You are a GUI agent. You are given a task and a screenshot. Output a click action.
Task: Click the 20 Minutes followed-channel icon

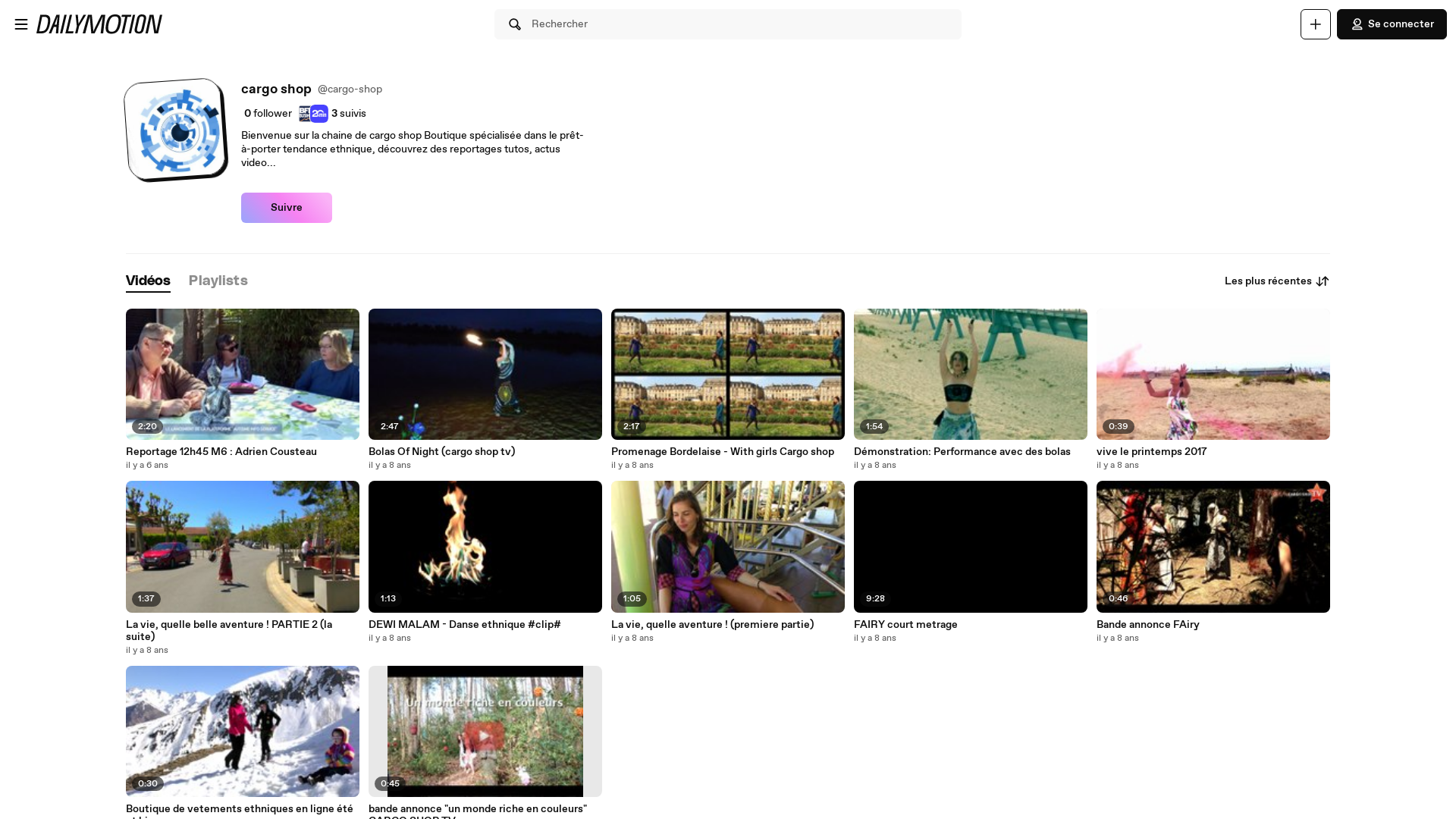(x=318, y=114)
